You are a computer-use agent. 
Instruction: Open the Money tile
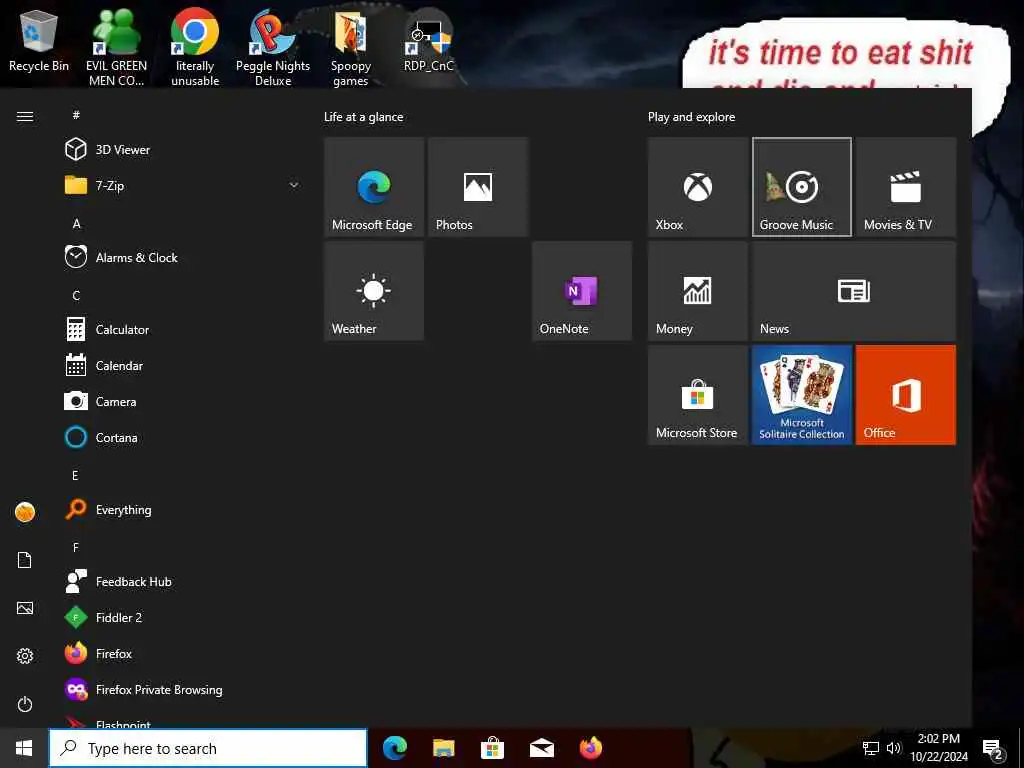(x=697, y=291)
